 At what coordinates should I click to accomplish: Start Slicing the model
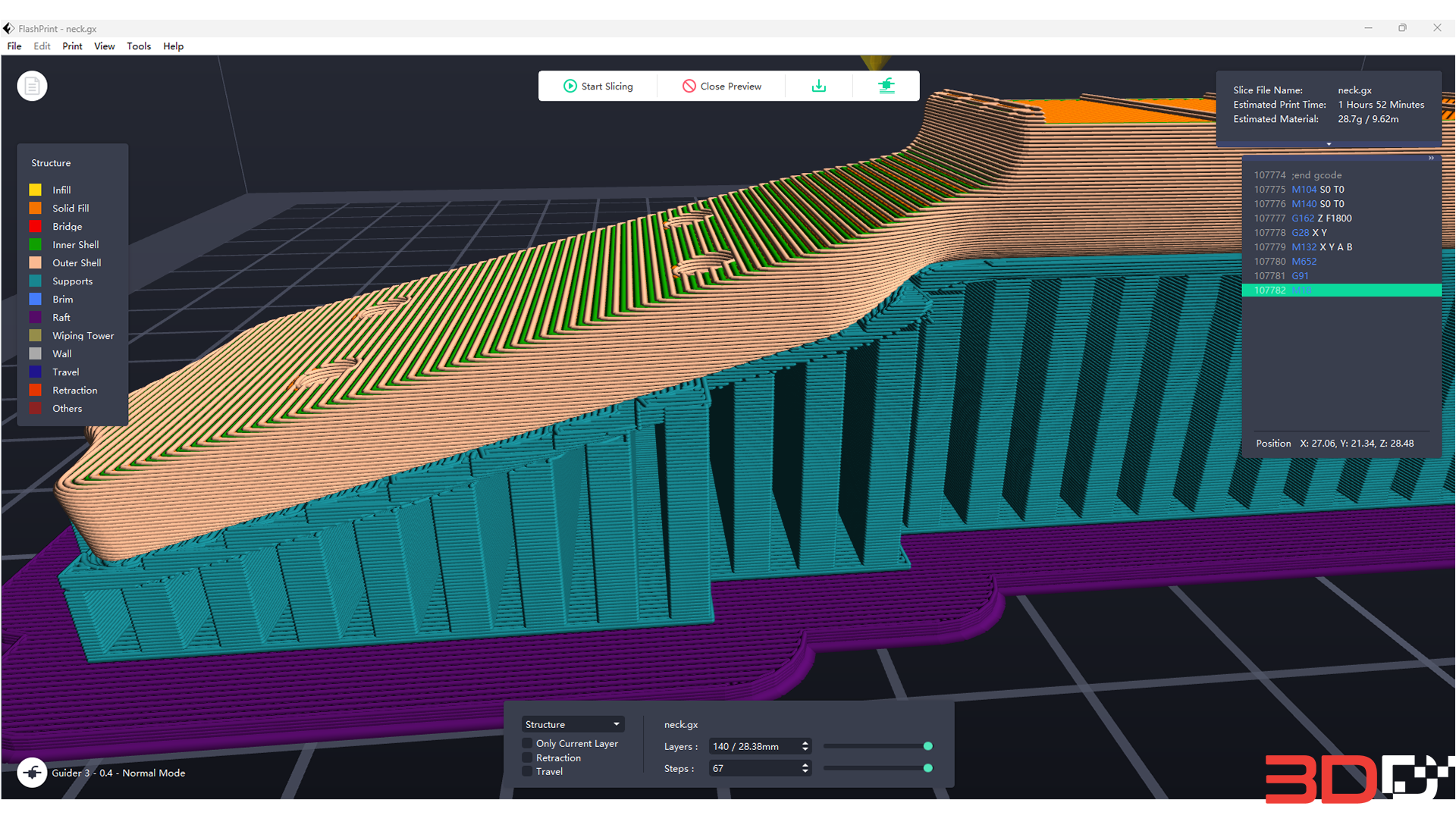click(598, 86)
